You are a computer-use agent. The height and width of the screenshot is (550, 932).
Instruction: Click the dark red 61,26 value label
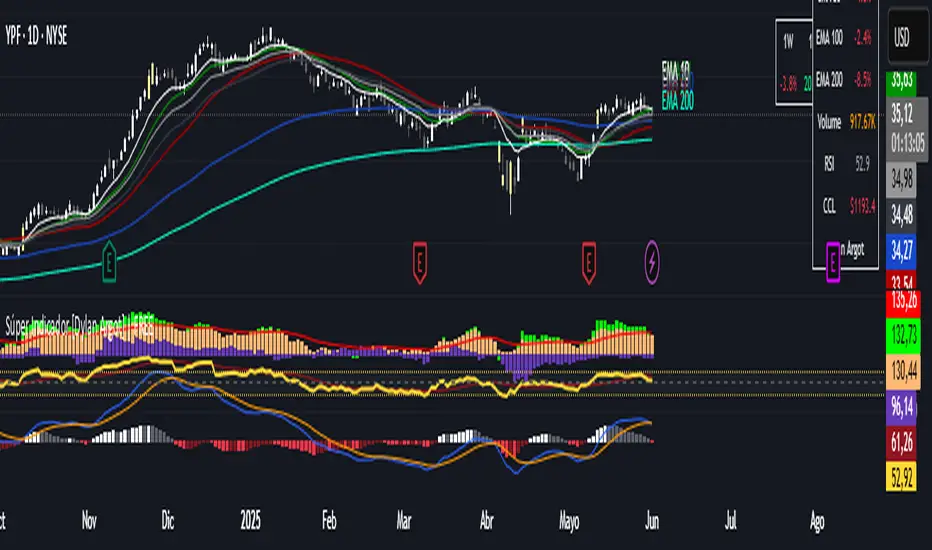coord(902,443)
